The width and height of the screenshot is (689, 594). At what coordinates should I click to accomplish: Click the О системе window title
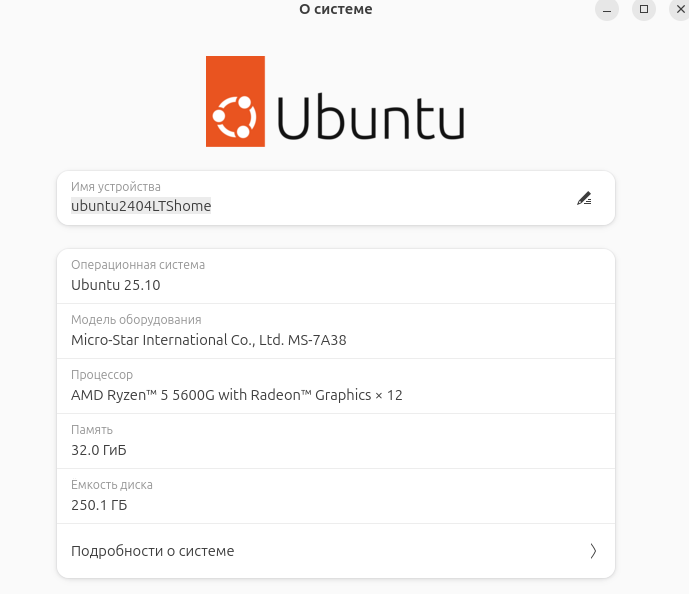pos(336,9)
